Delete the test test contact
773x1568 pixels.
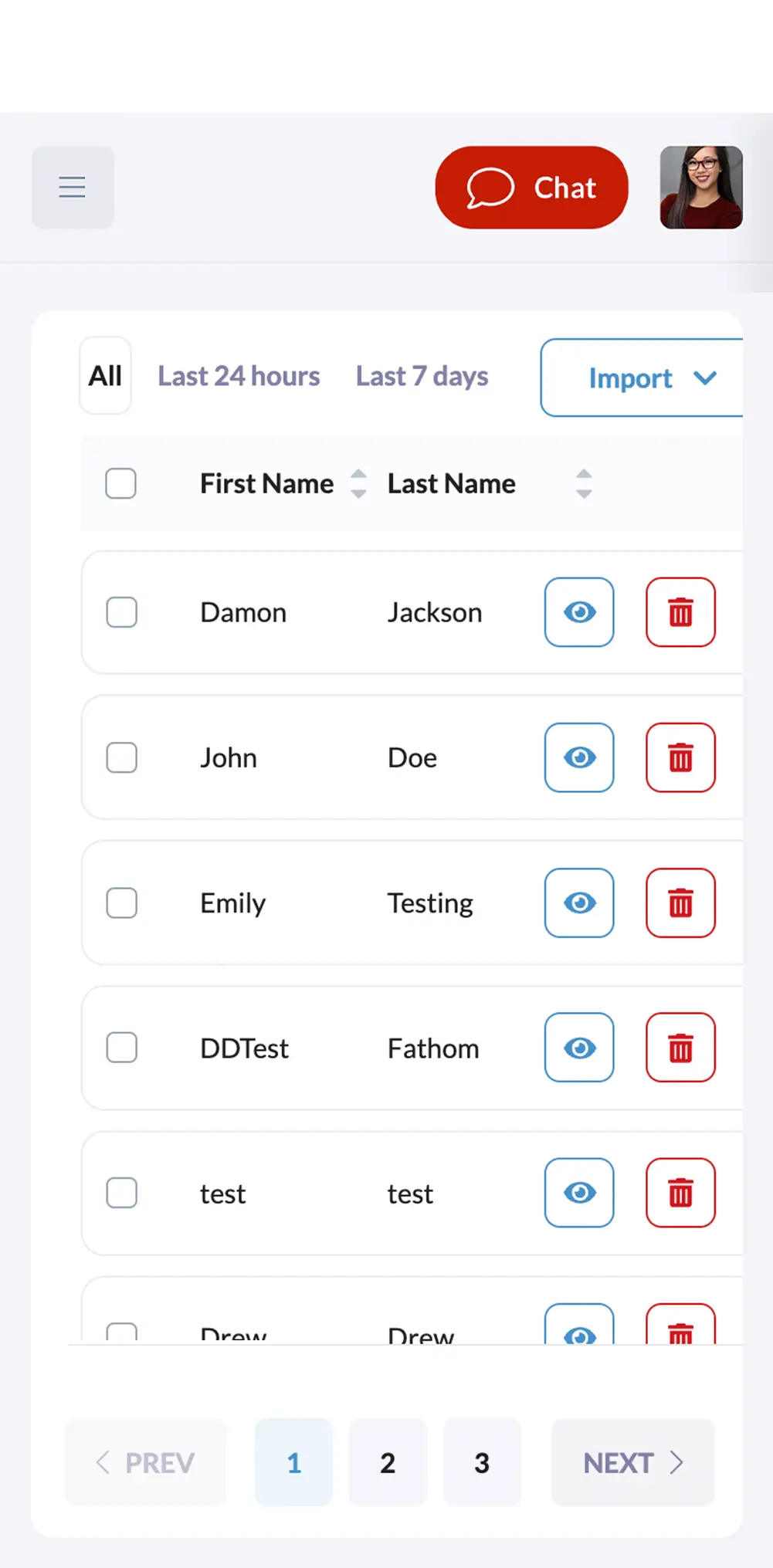[680, 1193]
